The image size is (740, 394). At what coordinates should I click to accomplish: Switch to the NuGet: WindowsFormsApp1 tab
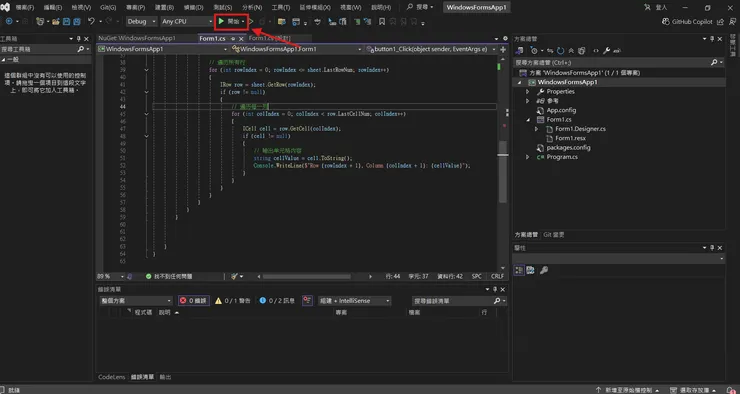pyautogui.click(x=137, y=38)
